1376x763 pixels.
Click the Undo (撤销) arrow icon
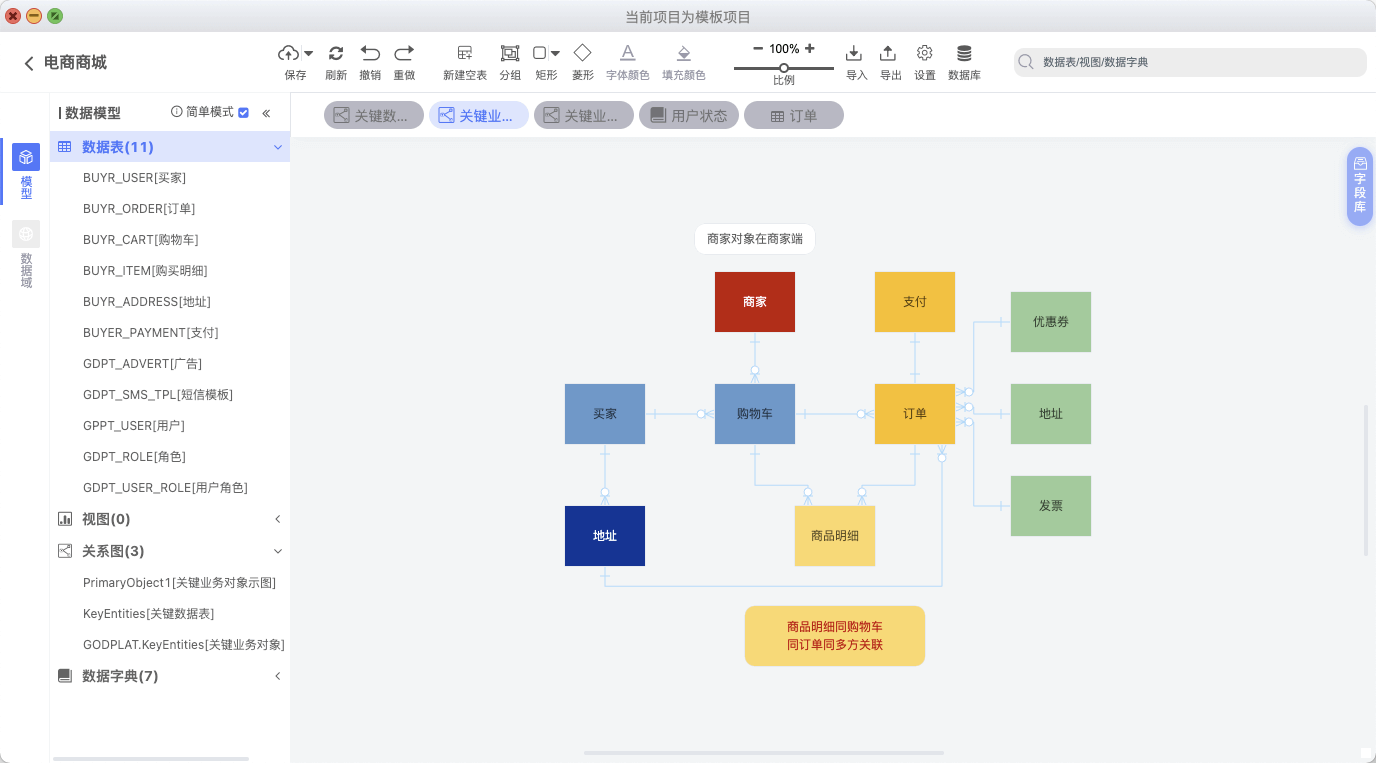370,53
